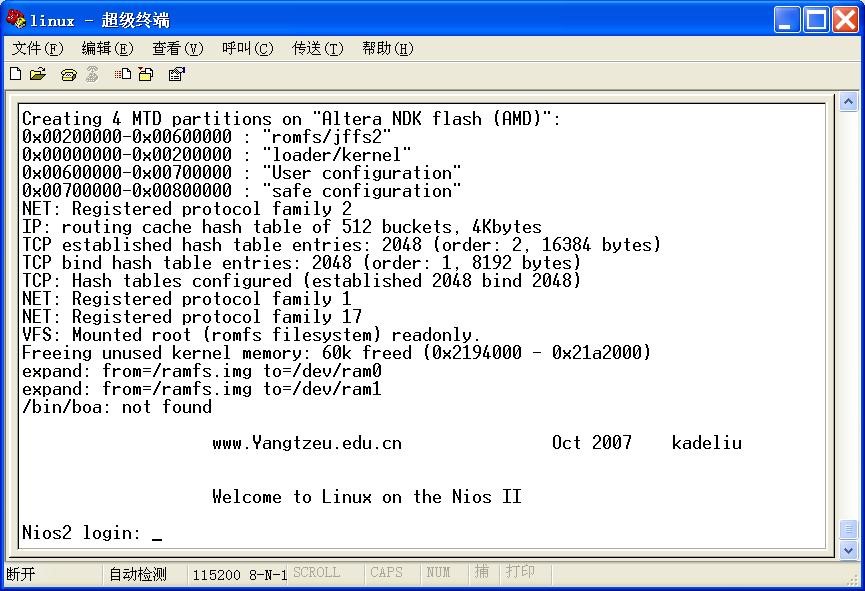Screen dimensions: 865x591
Task: Click "Creating 4 MTD partitions" line
Action: [x=291, y=119]
